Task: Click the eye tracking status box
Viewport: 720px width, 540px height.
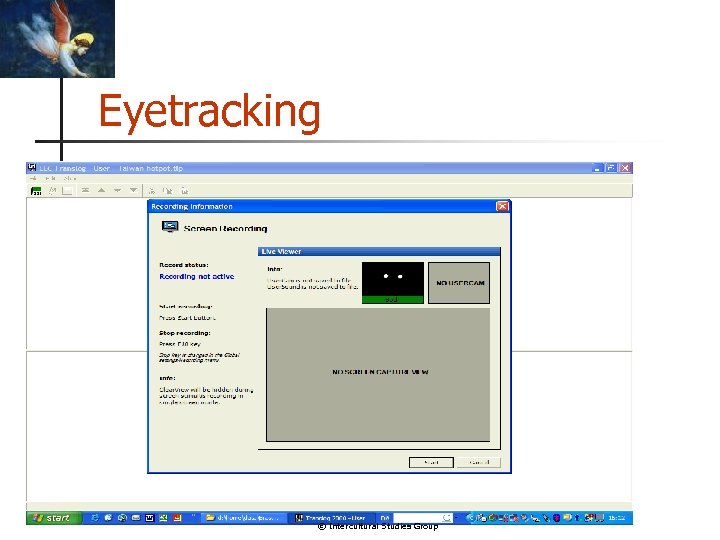Action: click(393, 282)
